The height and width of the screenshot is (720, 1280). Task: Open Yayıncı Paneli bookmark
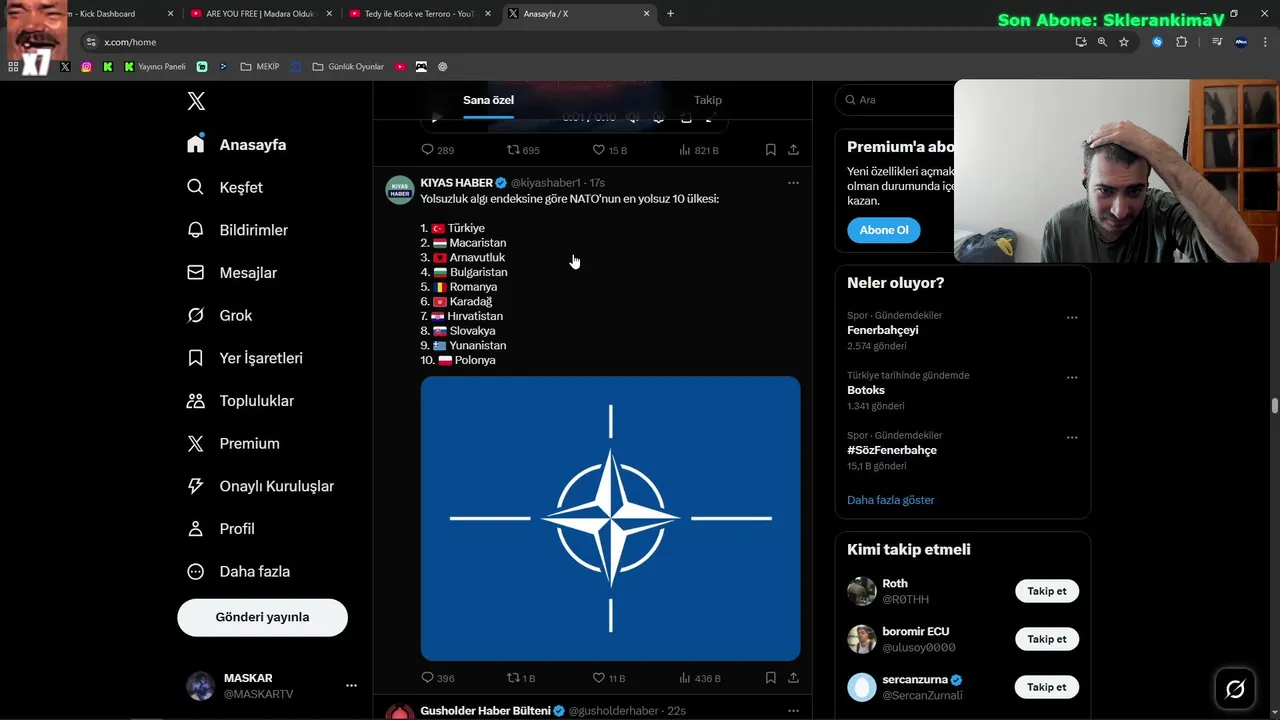click(x=155, y=67)
